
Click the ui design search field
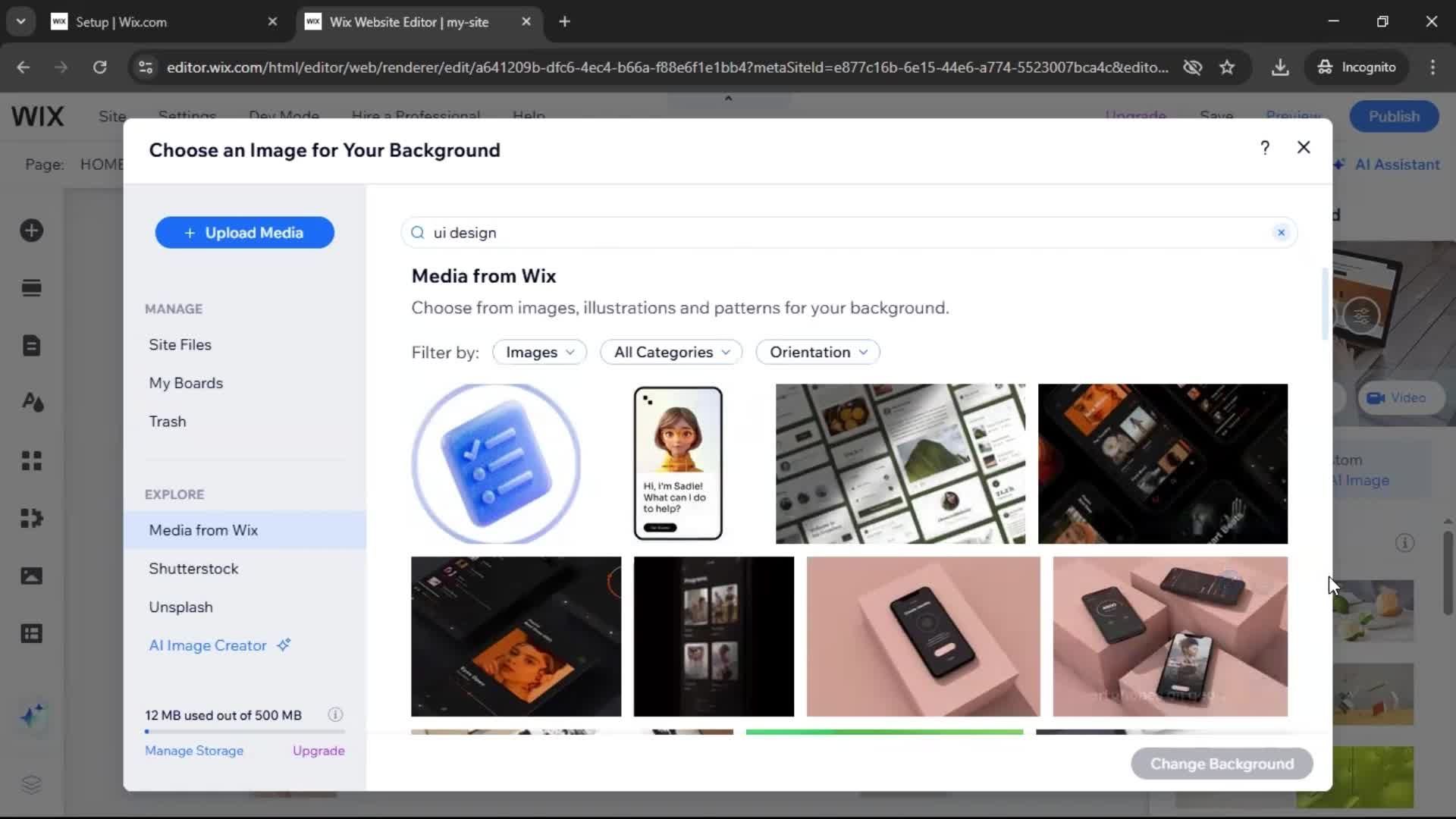point(849,233)
